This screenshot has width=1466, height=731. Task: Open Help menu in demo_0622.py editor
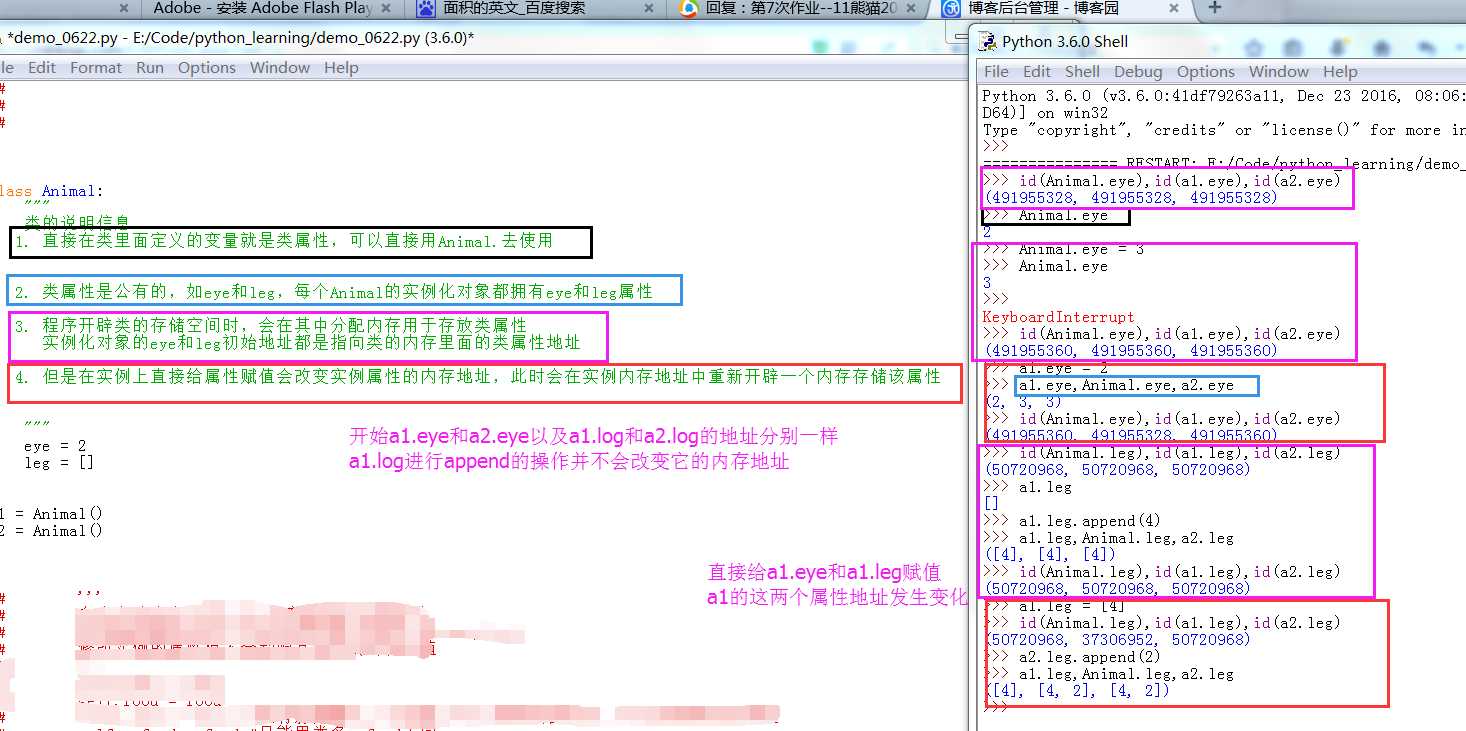[x=341, y=68]
